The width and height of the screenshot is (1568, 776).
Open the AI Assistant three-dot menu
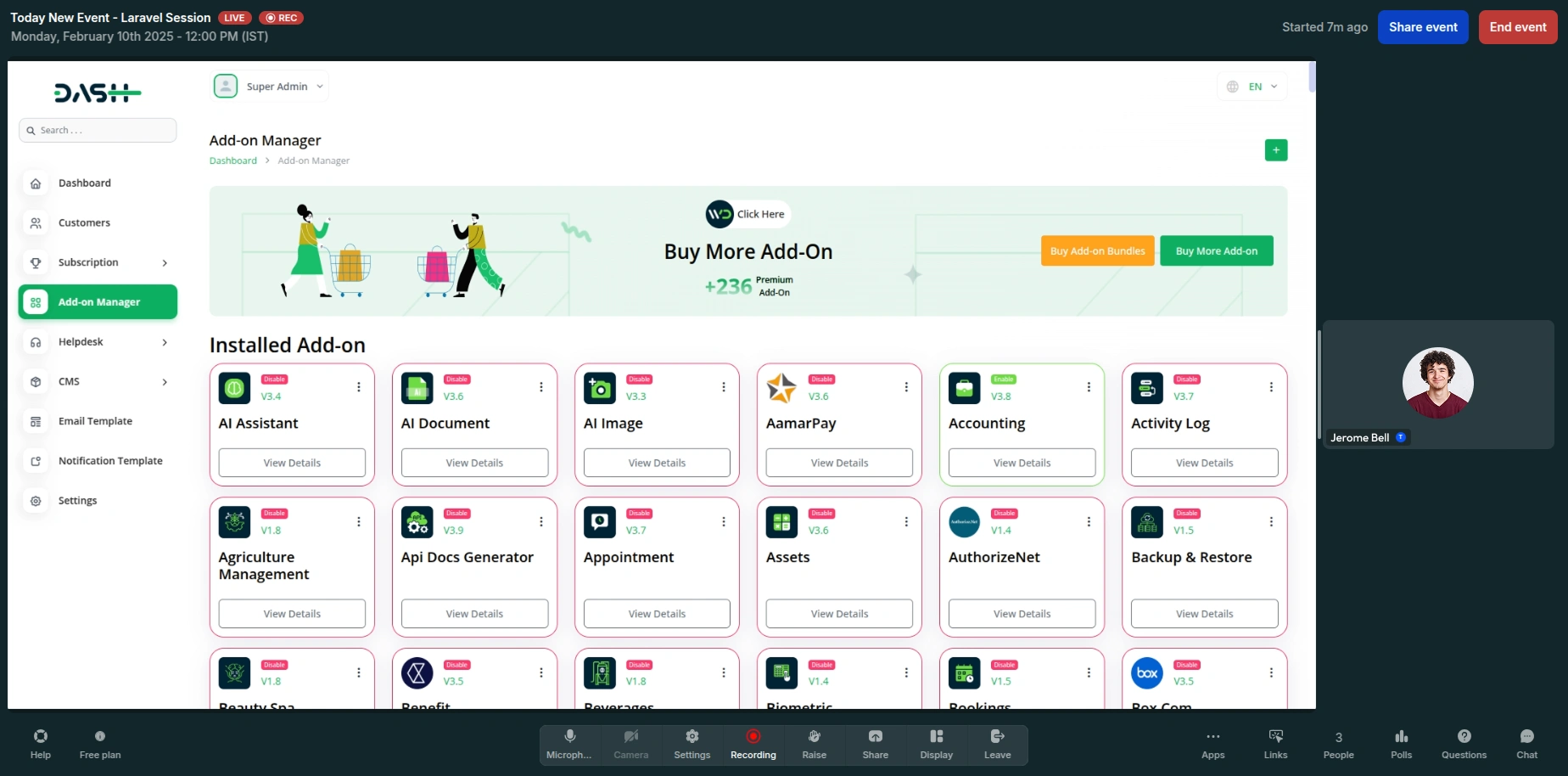pyautogui.click(x=359, y=387)
